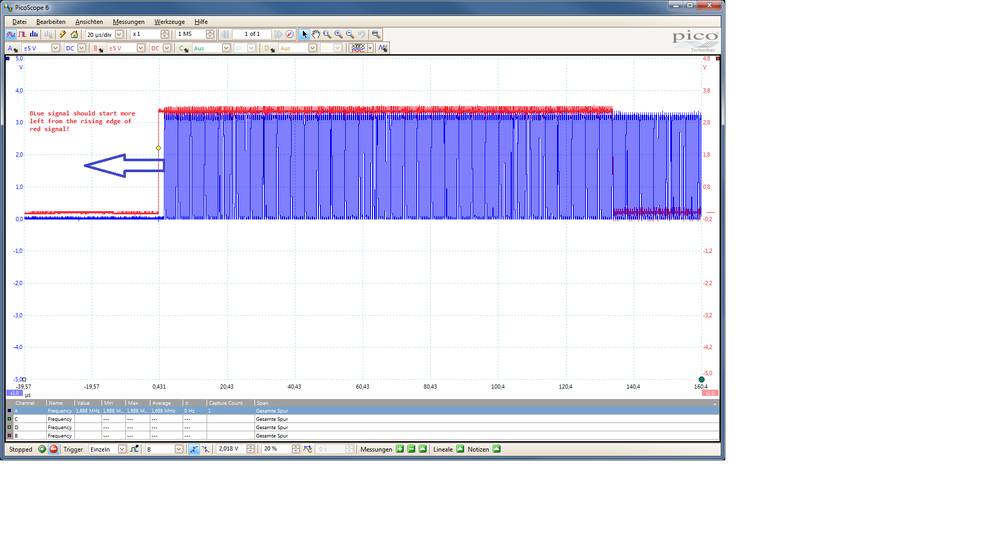The width and height of the screenshot is (999, 541).
Task: Click the Zoom to full view icon
Action: (x=376, y=34)
